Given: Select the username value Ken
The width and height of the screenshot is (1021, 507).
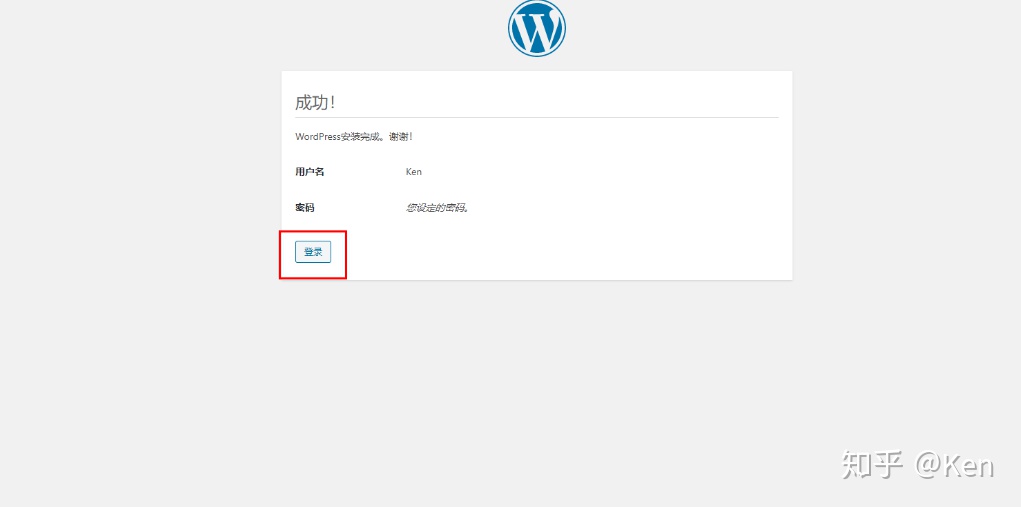Looking at the screenshot, I should pyautogui.click(x=413, y=172).
